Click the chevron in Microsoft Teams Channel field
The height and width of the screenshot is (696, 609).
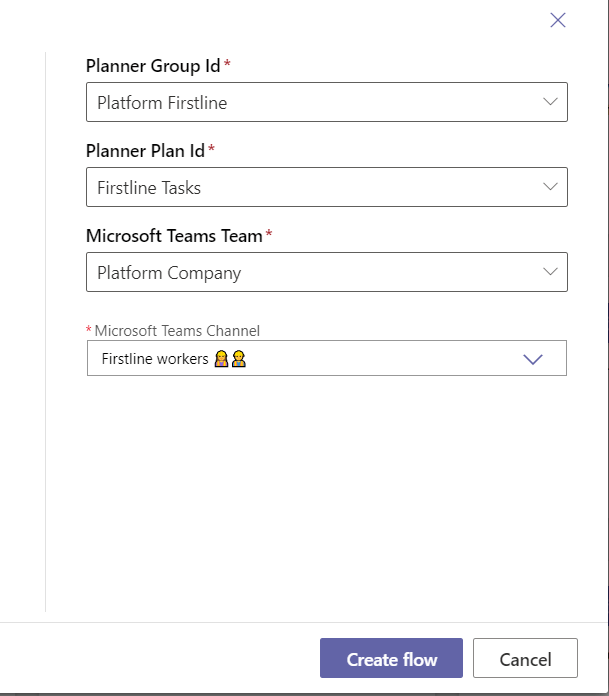(x=533, y=359)
